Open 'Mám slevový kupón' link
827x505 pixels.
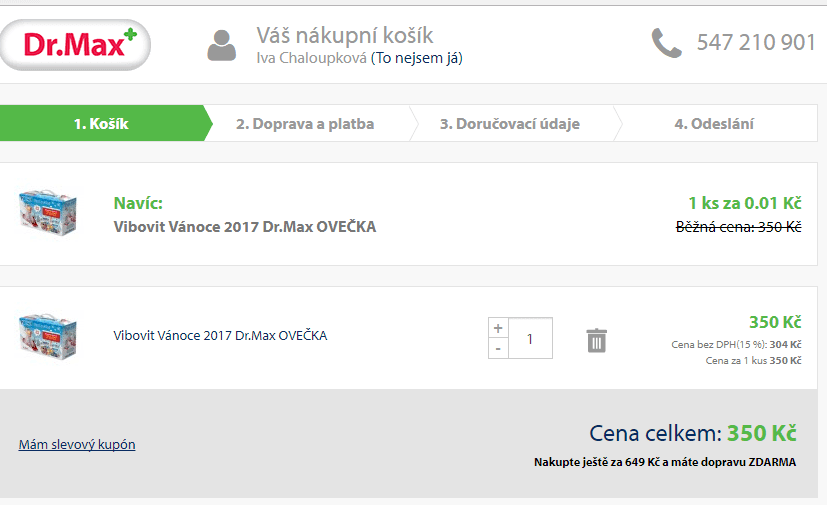[x=77, y=444]
